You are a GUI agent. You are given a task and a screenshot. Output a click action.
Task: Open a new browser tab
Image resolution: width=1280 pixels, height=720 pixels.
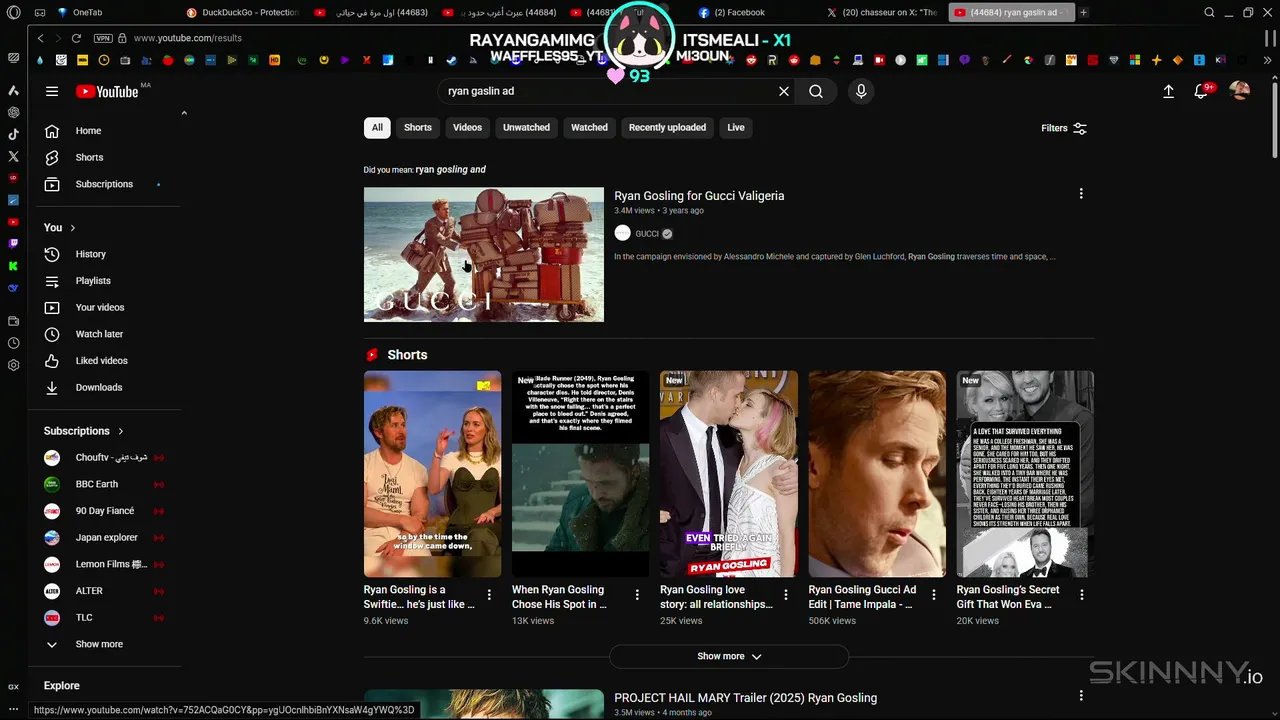pyautogui.click(x=1083, y=13)
